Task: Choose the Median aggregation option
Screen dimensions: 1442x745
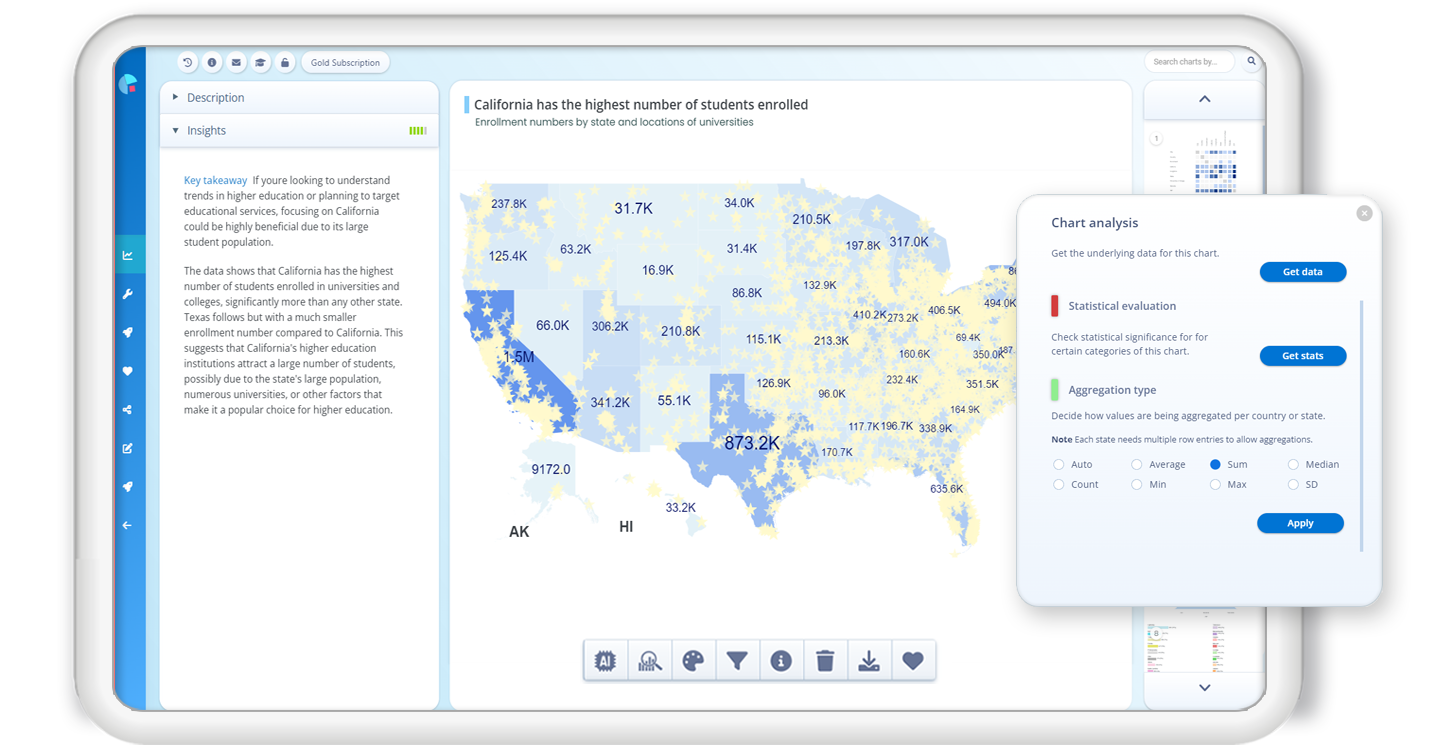Action: [x=1291, y=463]
